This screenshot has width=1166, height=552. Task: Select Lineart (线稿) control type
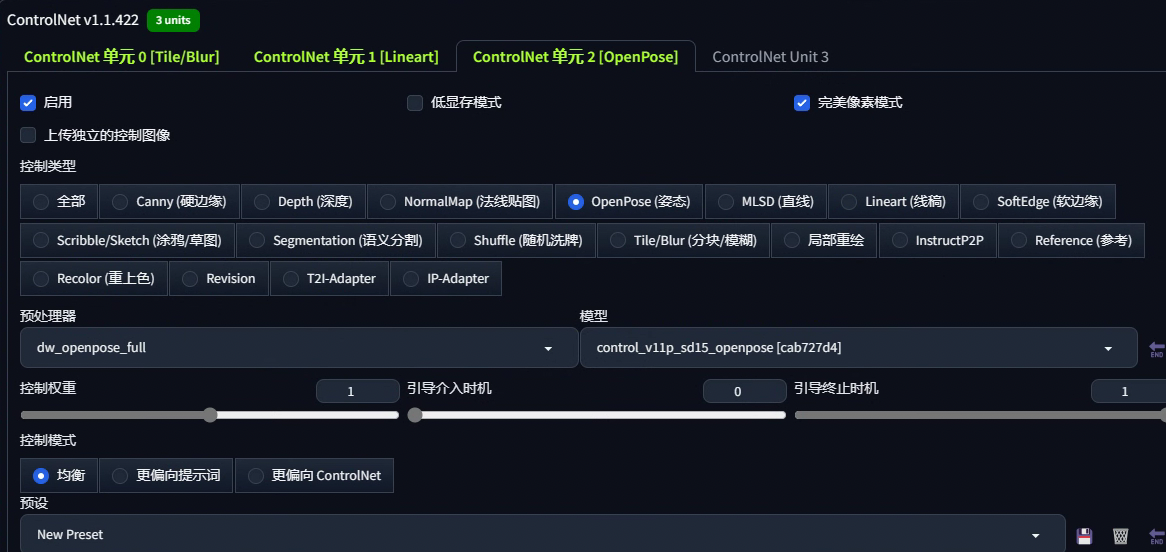point(893,202)
